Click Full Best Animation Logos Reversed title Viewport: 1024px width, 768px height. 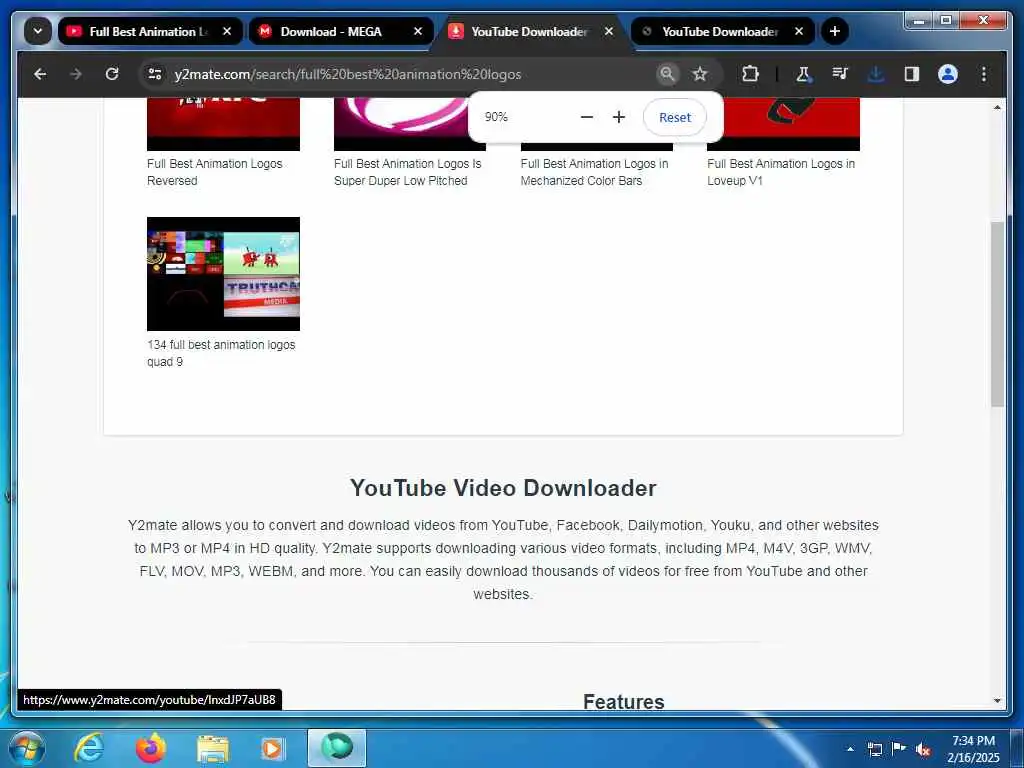tap(214, 172)
